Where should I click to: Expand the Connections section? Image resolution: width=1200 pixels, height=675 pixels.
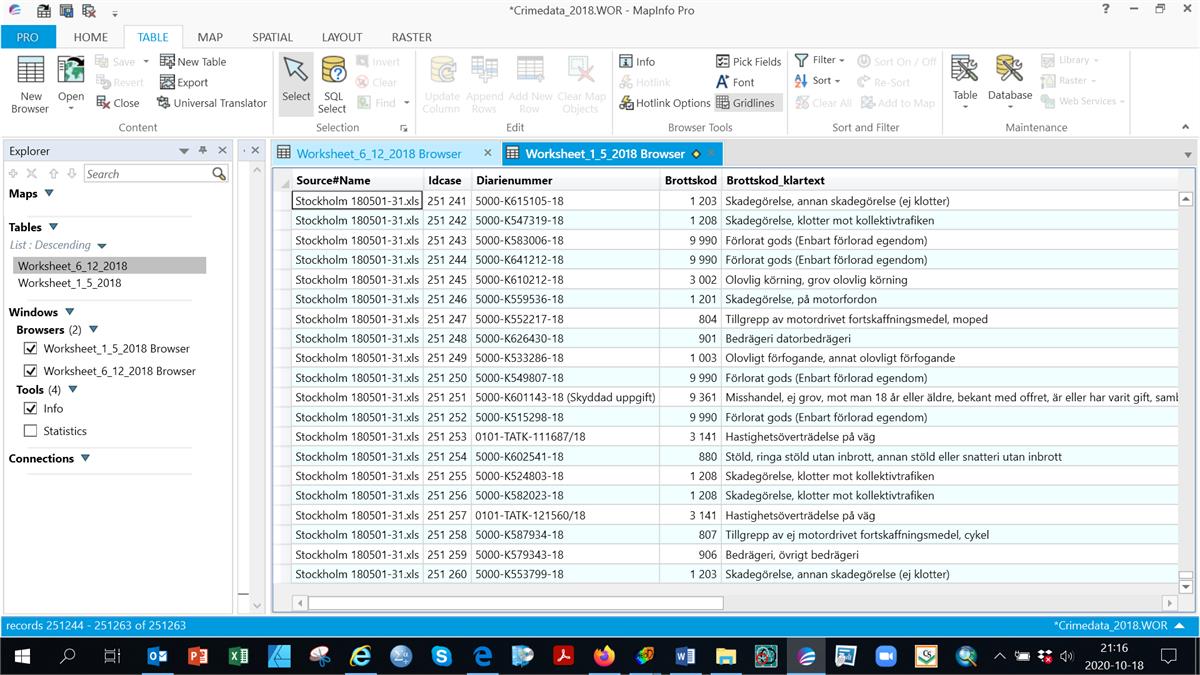[85, 459]
